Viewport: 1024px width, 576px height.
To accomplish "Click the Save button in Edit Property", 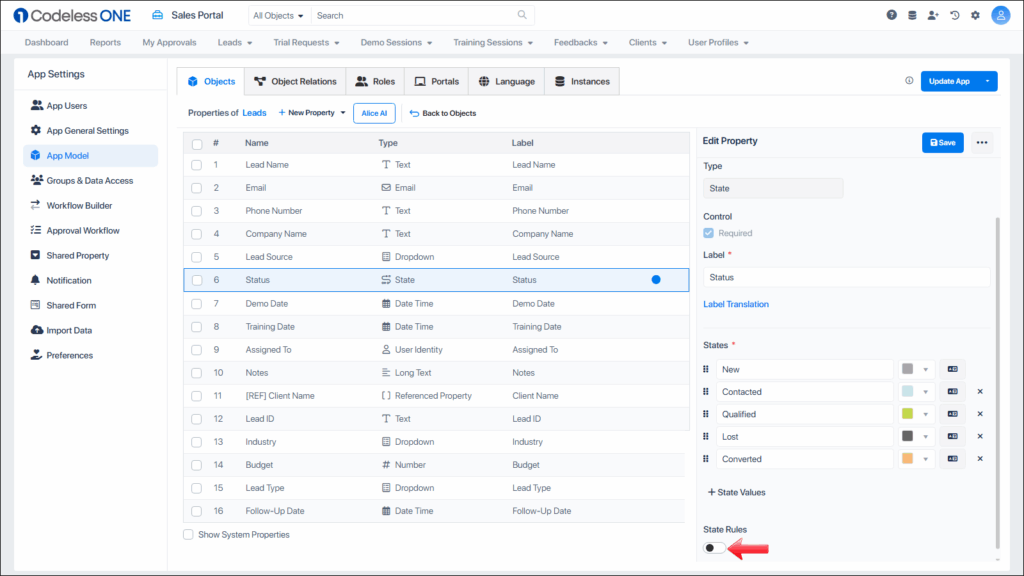I will click(942, 142).
